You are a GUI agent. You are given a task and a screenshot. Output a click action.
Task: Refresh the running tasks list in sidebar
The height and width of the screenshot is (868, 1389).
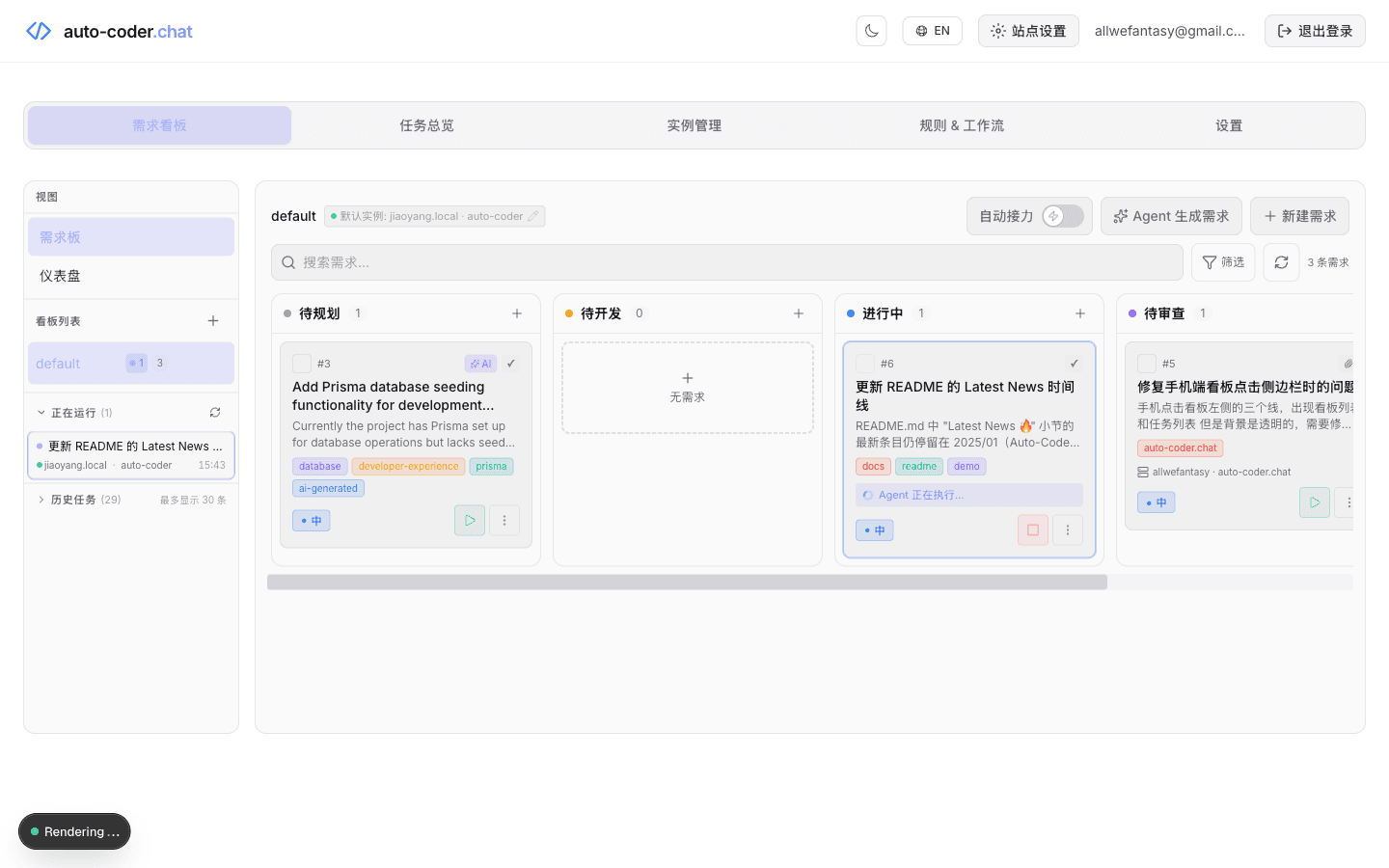[214, 412]
